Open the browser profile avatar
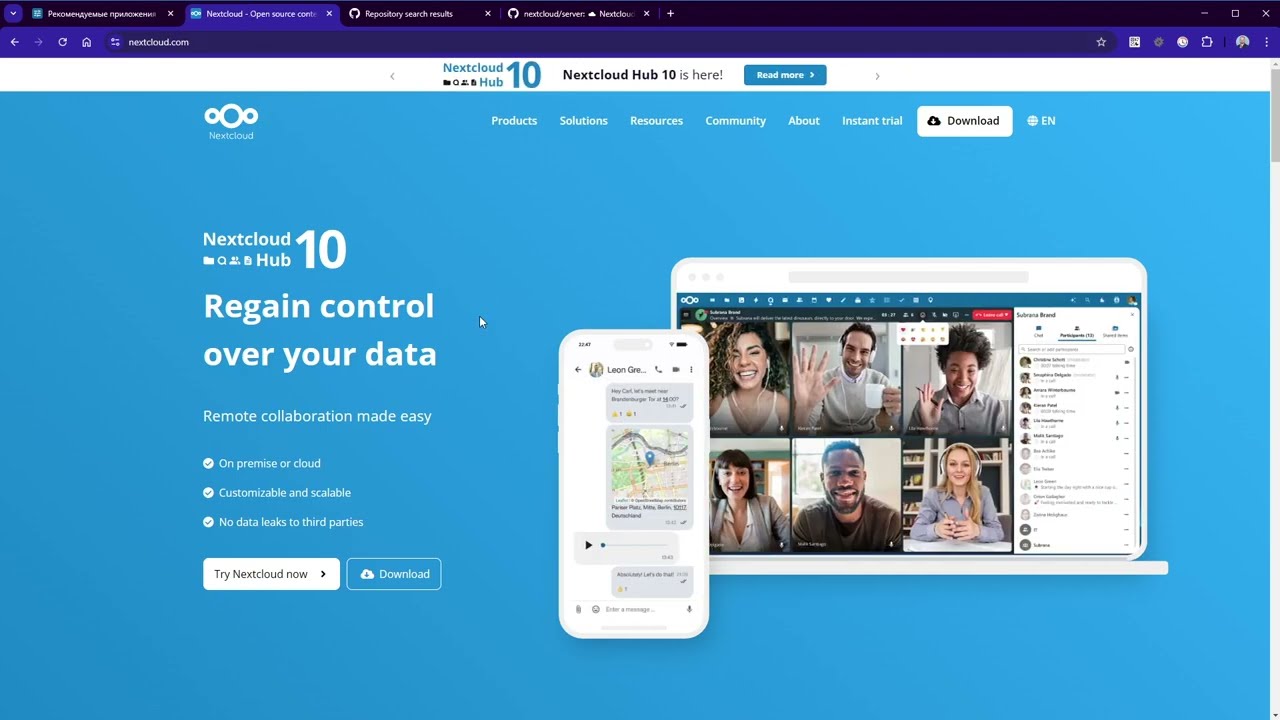This screenshot has height=720, width=1280. [1242, 42]
